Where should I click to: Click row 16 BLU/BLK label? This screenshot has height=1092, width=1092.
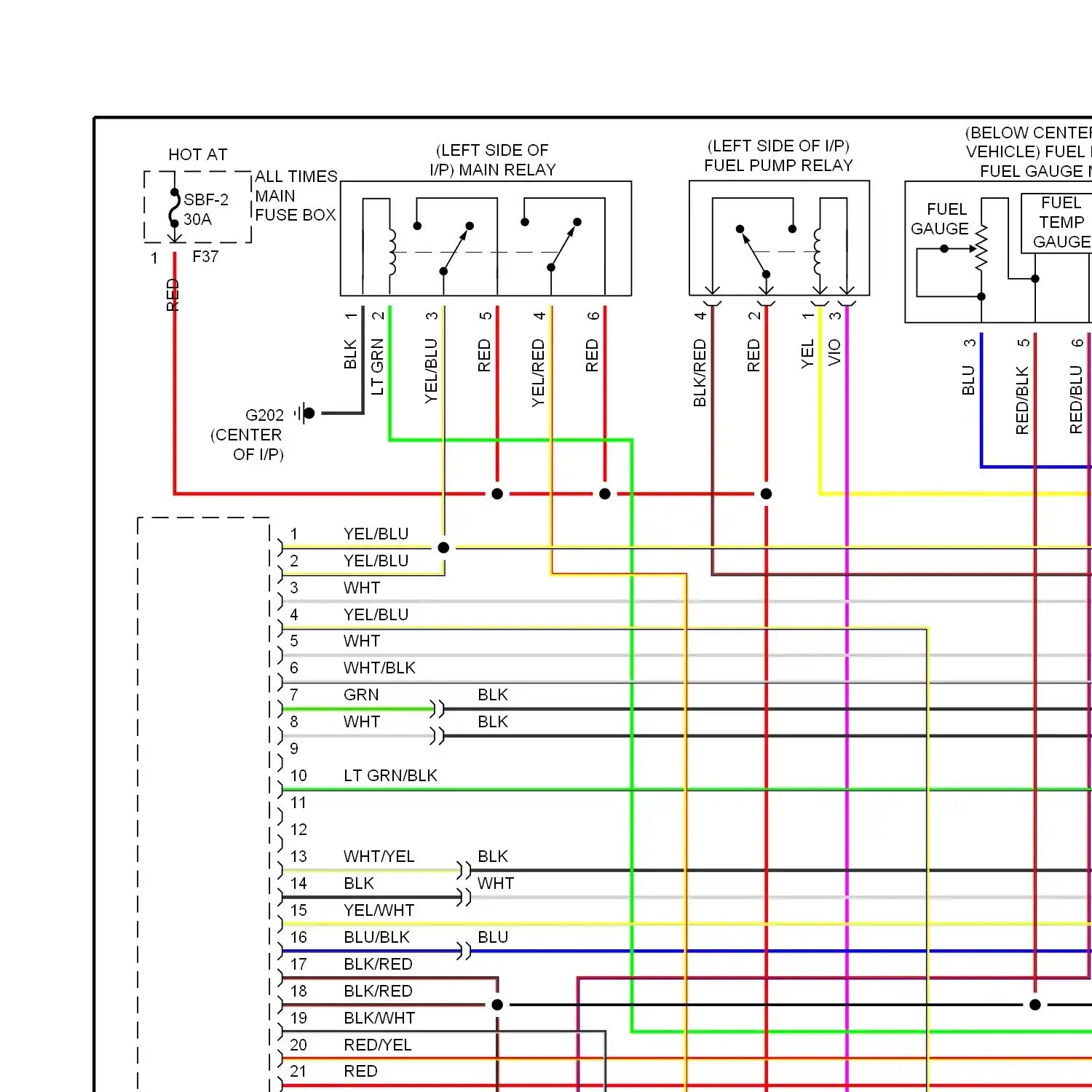pyautogui.click(x=376, y=937)
